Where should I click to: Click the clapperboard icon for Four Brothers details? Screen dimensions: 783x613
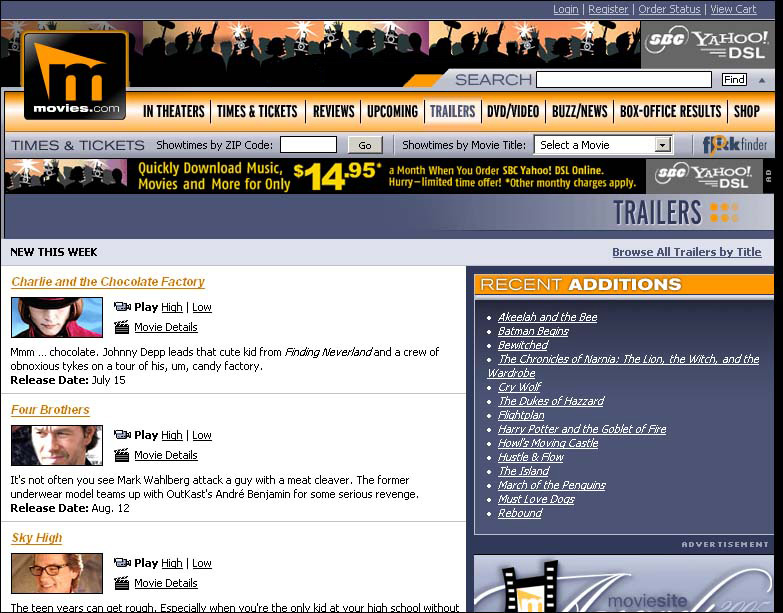tap(121, 455)
